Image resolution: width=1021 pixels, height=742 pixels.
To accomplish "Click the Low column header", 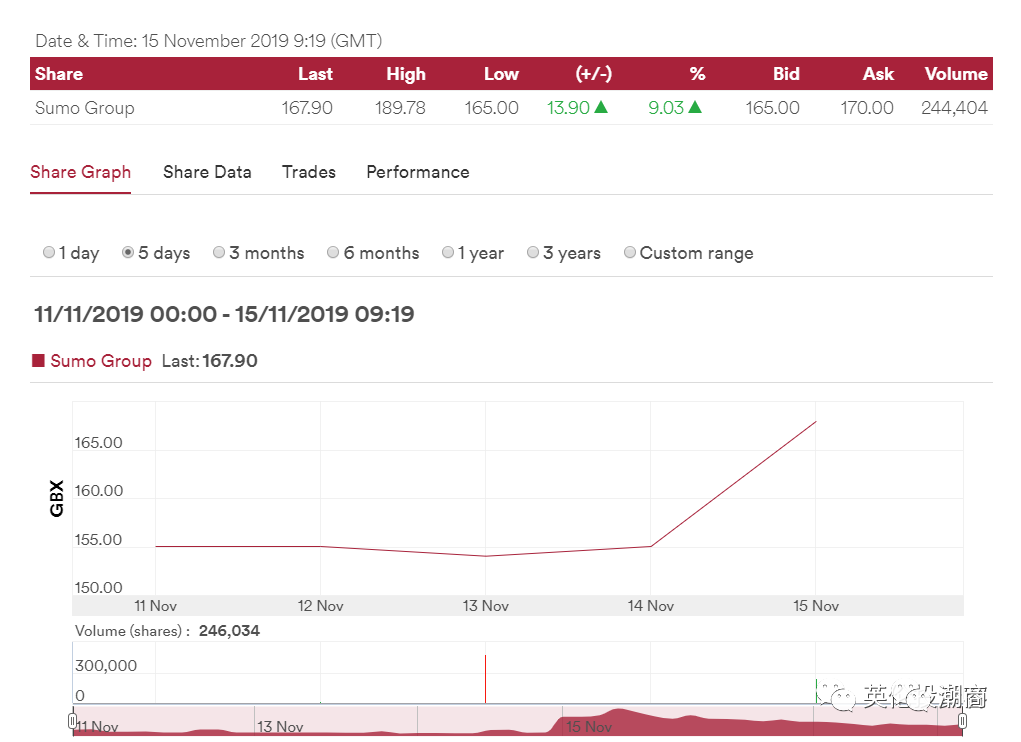I will point(501,74).
